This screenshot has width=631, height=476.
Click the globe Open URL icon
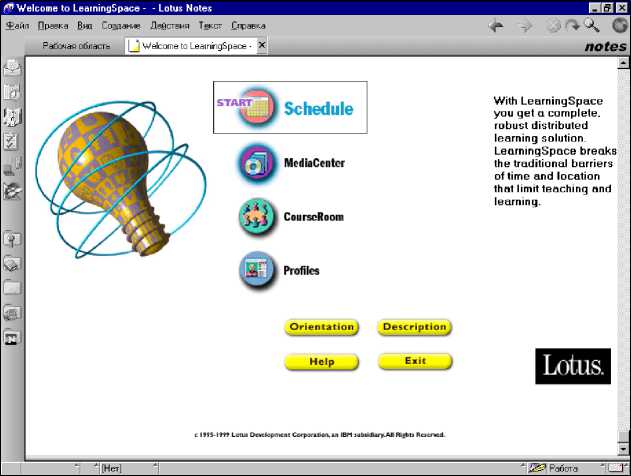(620, 25)
